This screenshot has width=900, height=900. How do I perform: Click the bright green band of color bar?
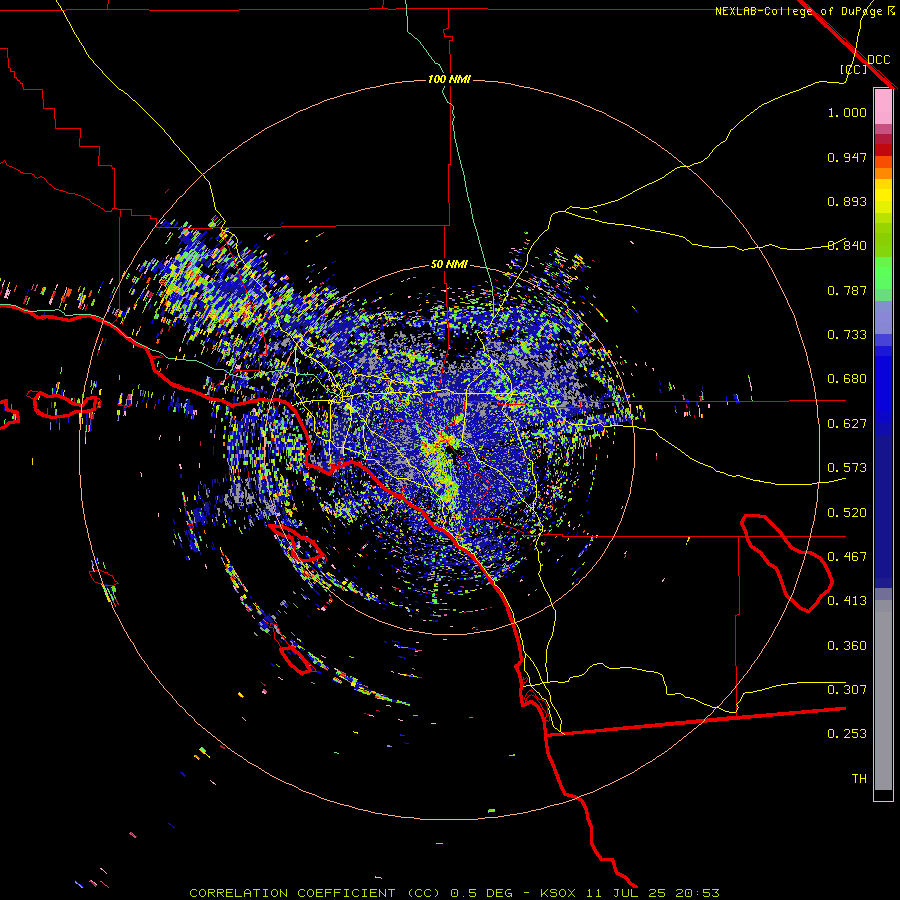pos(883,273)
